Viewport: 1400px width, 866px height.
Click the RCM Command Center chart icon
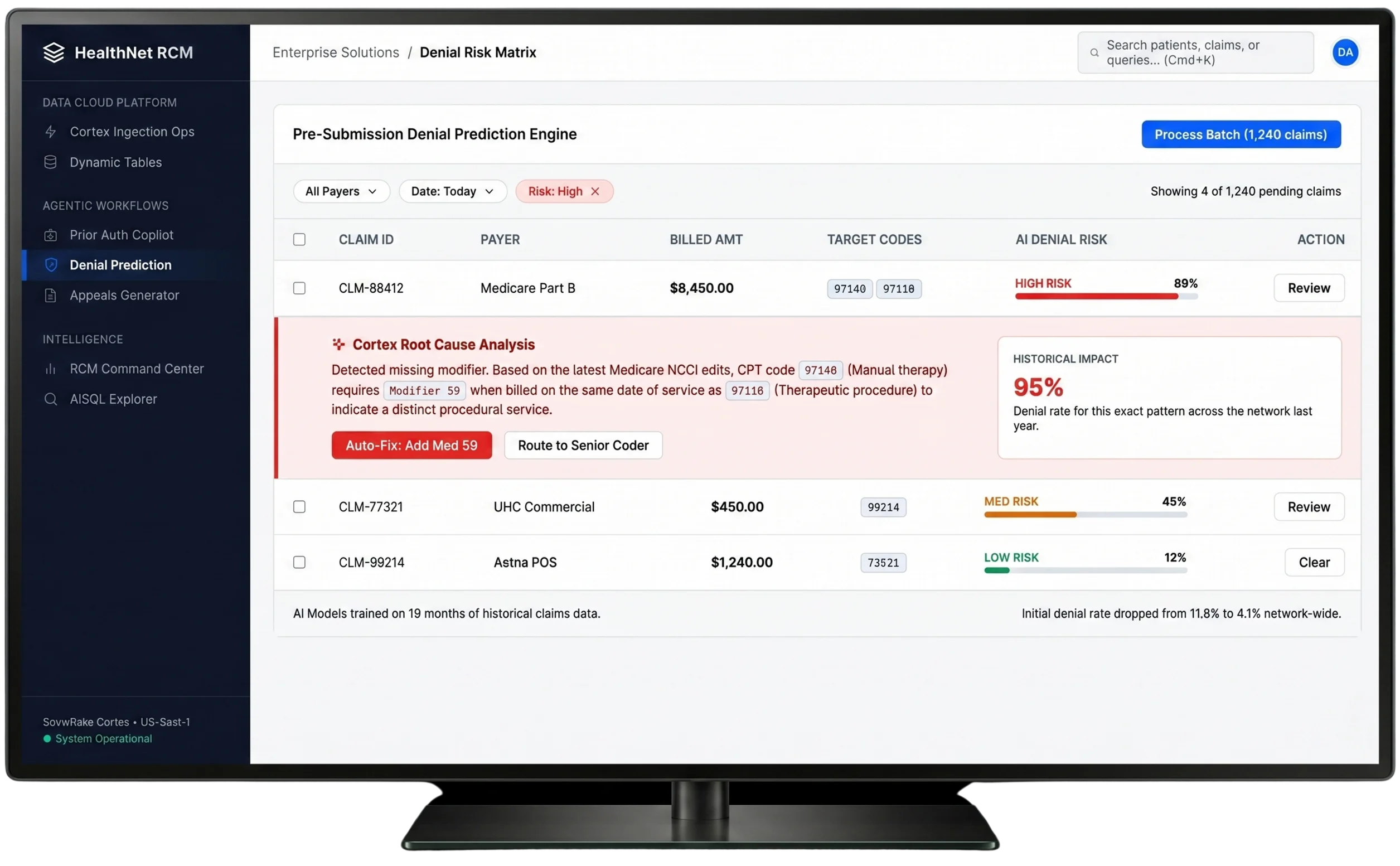50,368
